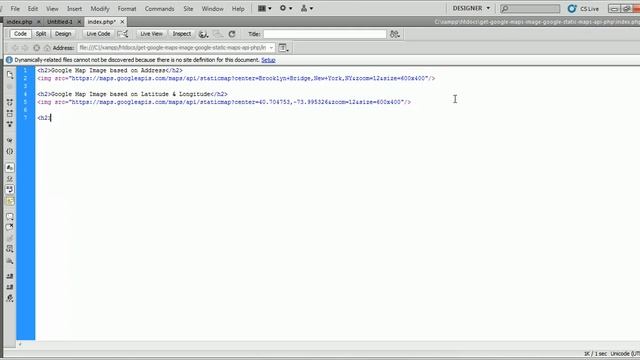Switch to the Untitled-1 document tab
Viewport: 640px width, 360px height.
click(60, 22)
